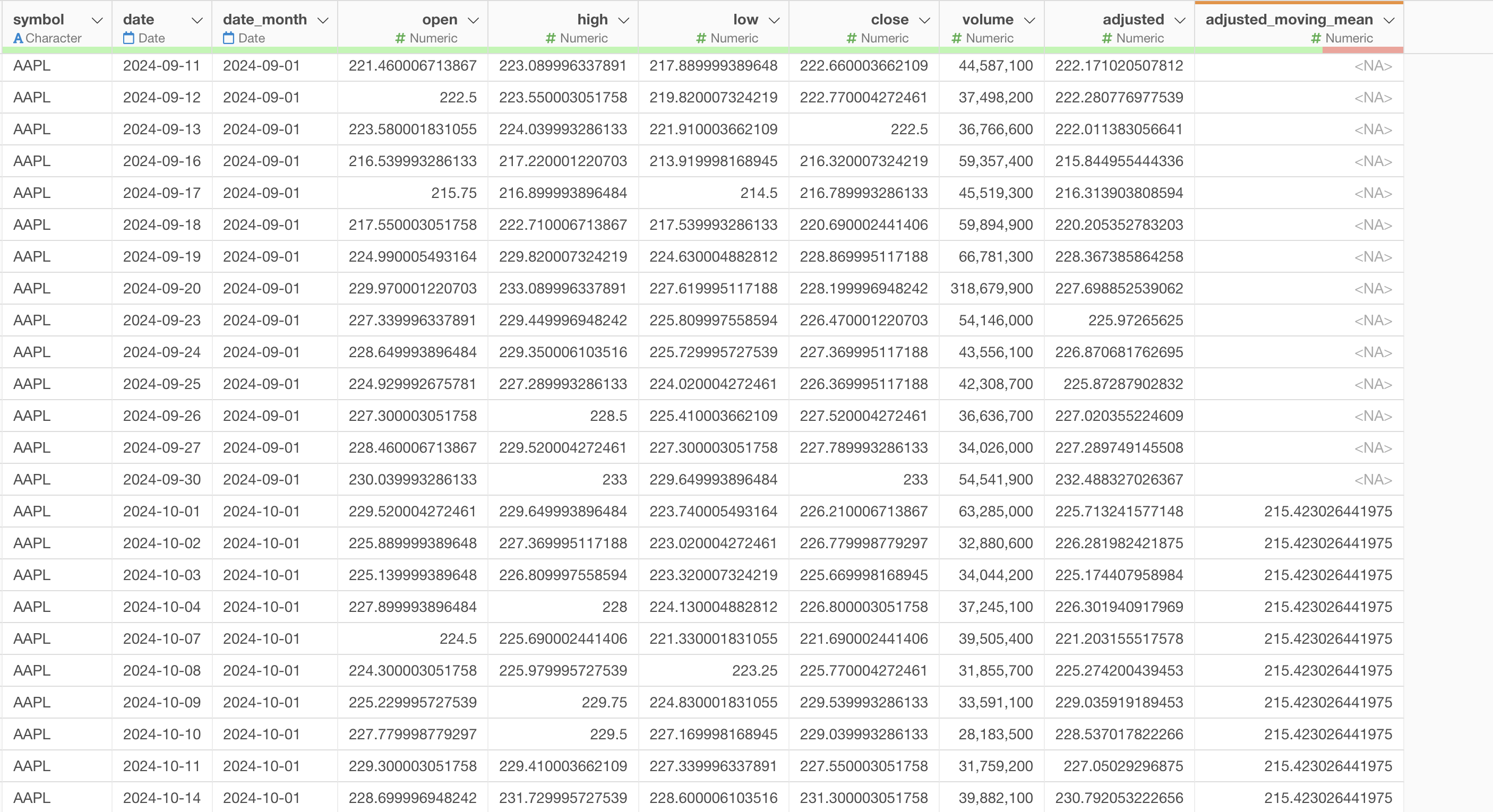Viewport: 1493px width, 812px height.
Task: Select the date_month column header name
Action: click(265, 20)
